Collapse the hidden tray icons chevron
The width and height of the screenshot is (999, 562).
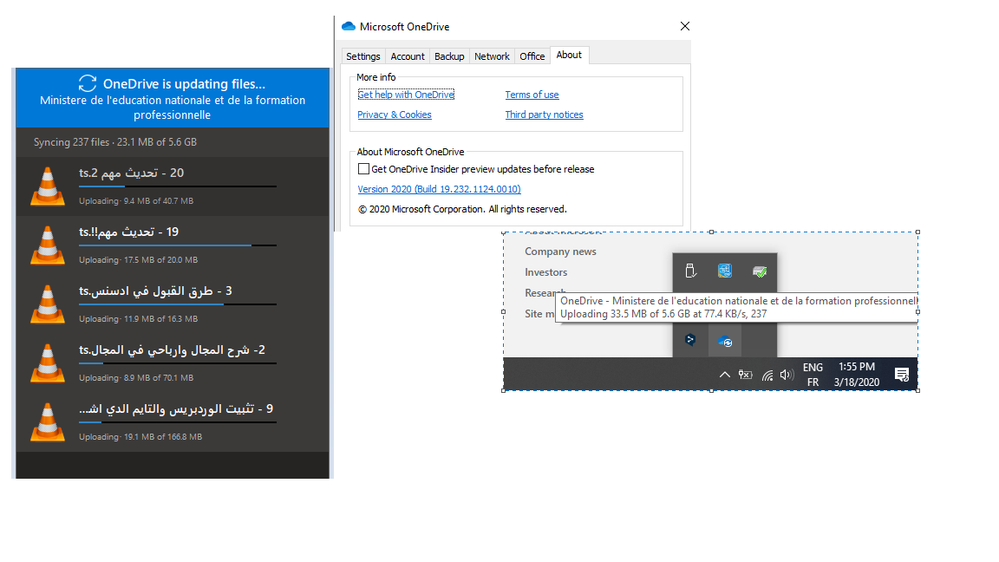point(724,375)
